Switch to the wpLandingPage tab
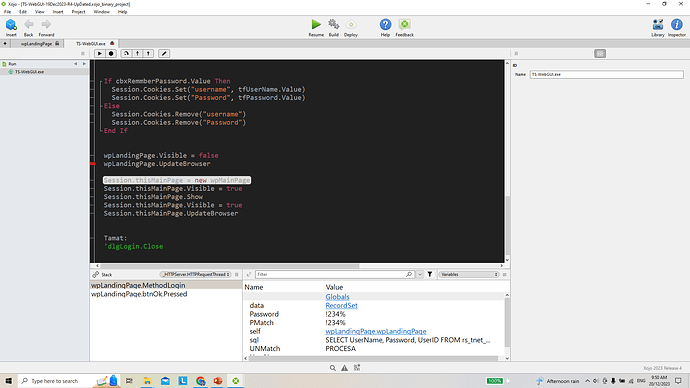690x388 pixels. (x=37, y=44)
